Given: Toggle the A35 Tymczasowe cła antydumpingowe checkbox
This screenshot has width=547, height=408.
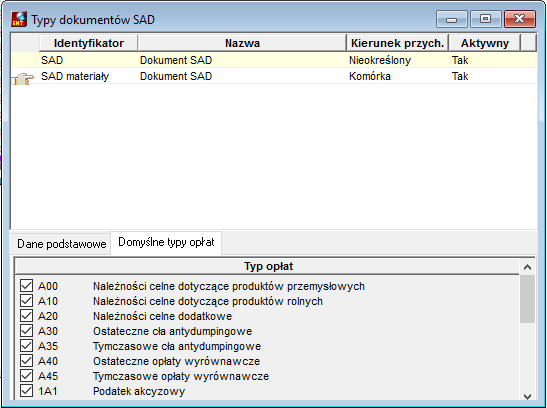Looking at the screenshot, I should pos(27,346).
